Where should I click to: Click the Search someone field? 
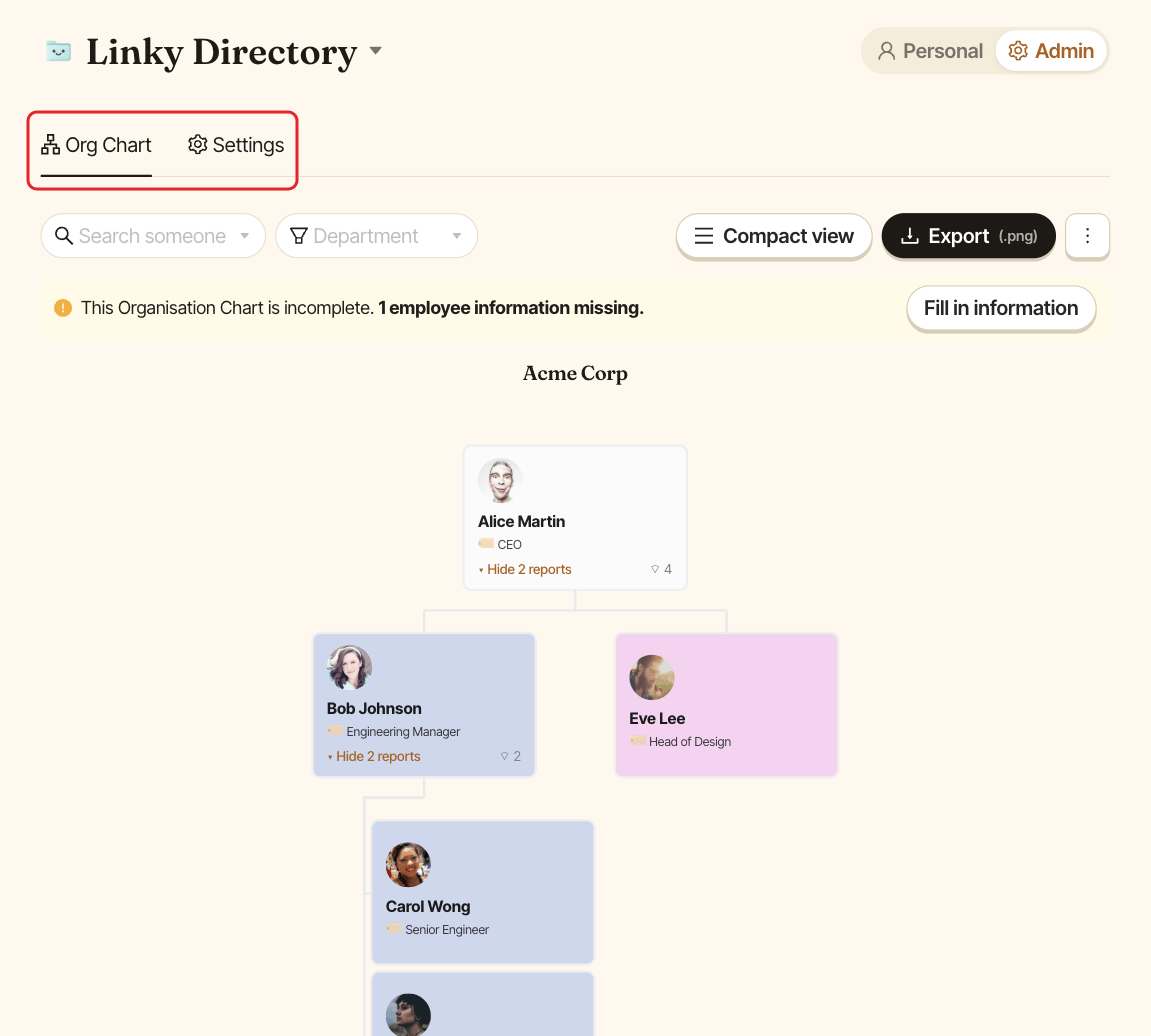(153, 236)
